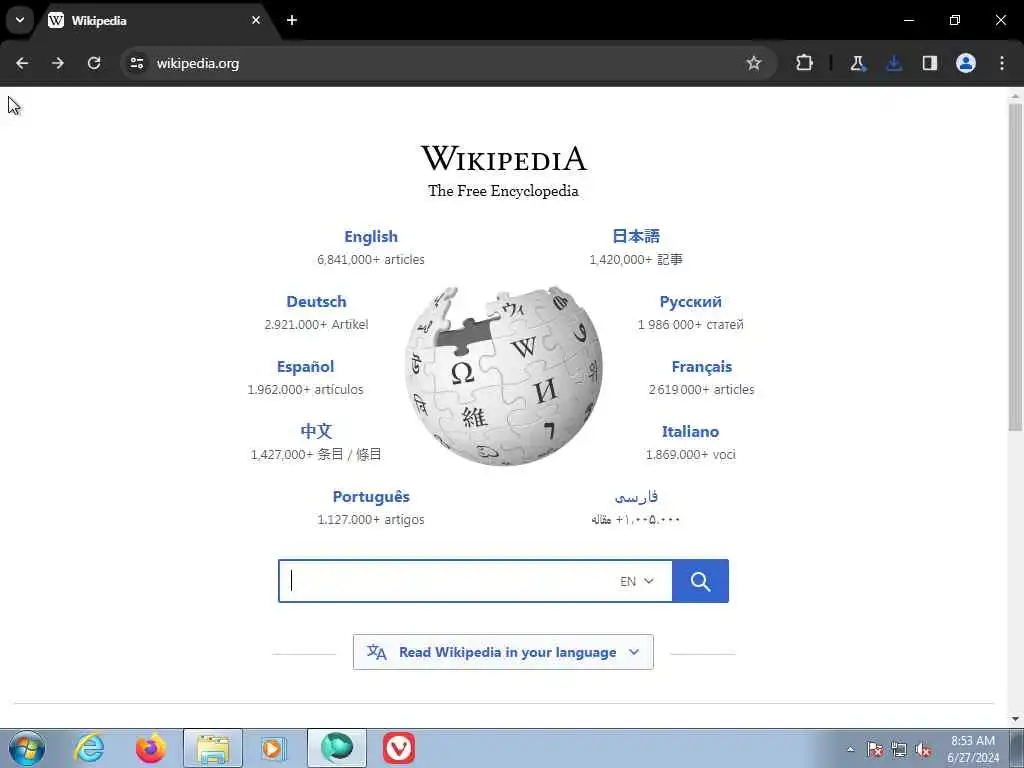Expand the tab search dropdown arrow
The height and width of the screenshot is (768, 1024).
[20, 20]
